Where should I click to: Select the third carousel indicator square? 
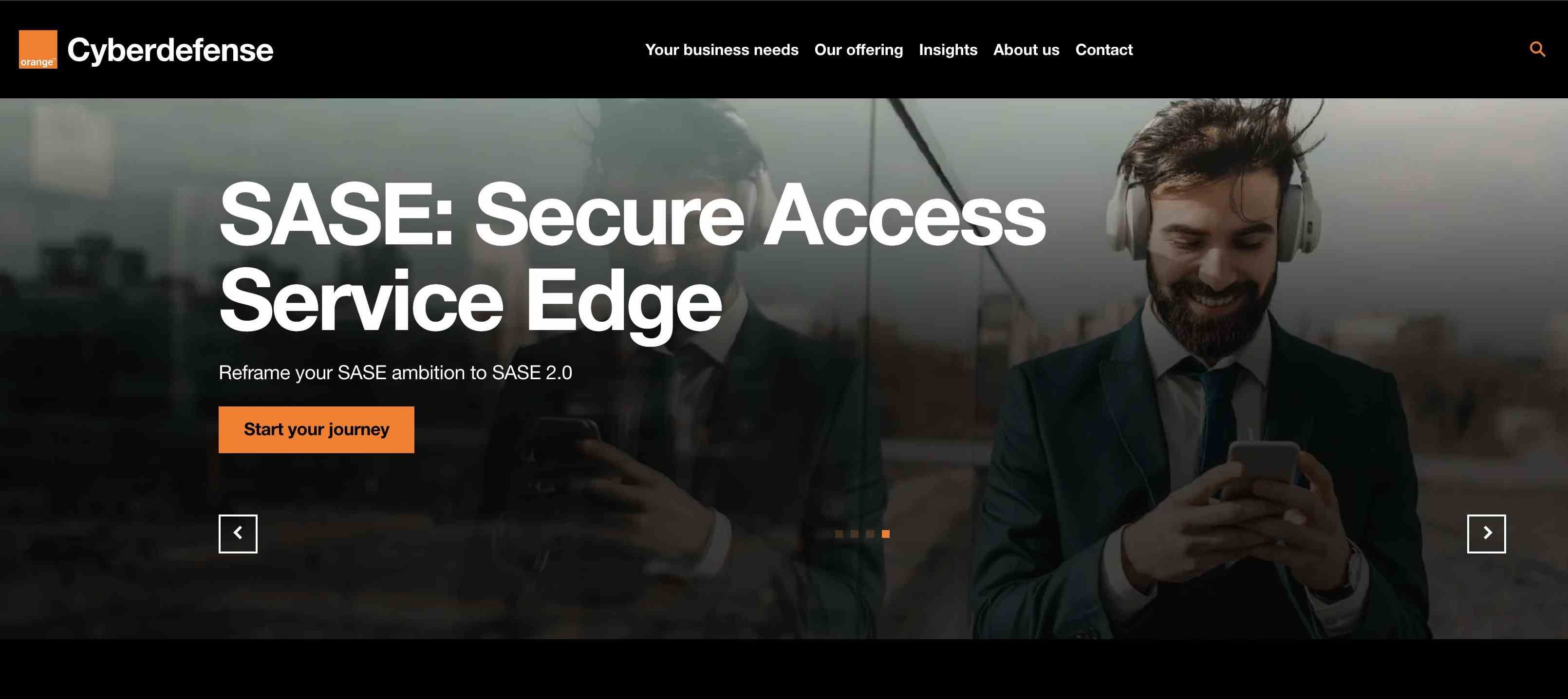point(870,534)
